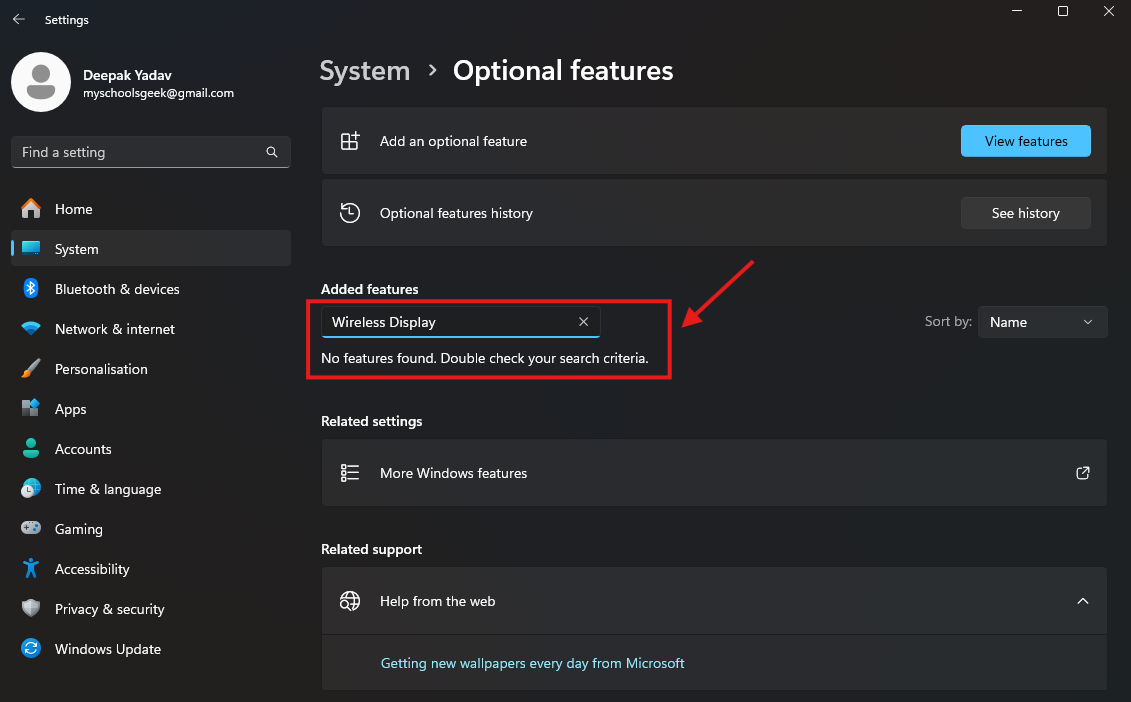
Task: Click the Personalisation paintbrush icon
Action: [x=31, y=369]
